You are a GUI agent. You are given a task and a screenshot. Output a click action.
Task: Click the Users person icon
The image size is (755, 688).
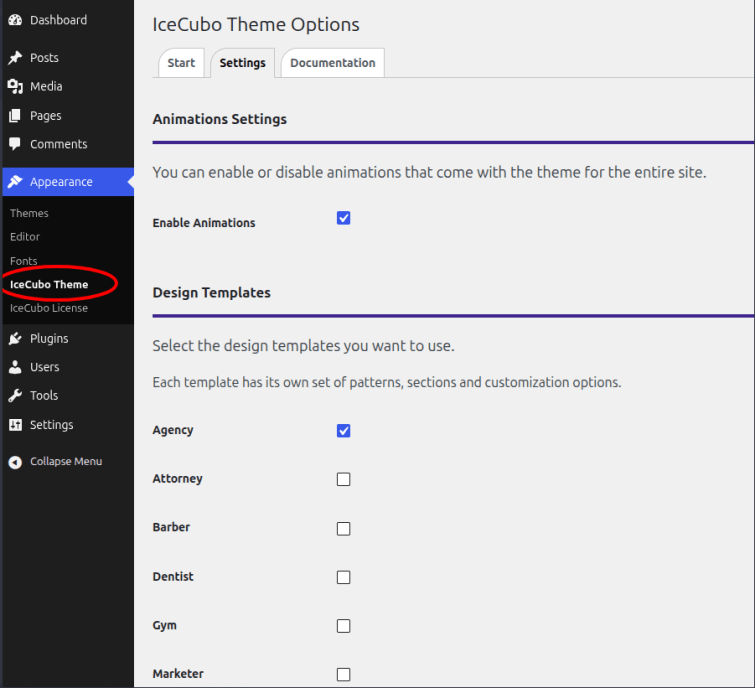click(x=15, y=367)
